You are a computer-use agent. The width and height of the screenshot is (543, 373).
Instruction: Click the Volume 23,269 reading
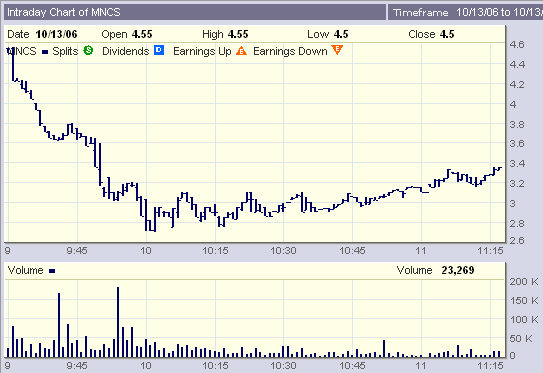435,270
